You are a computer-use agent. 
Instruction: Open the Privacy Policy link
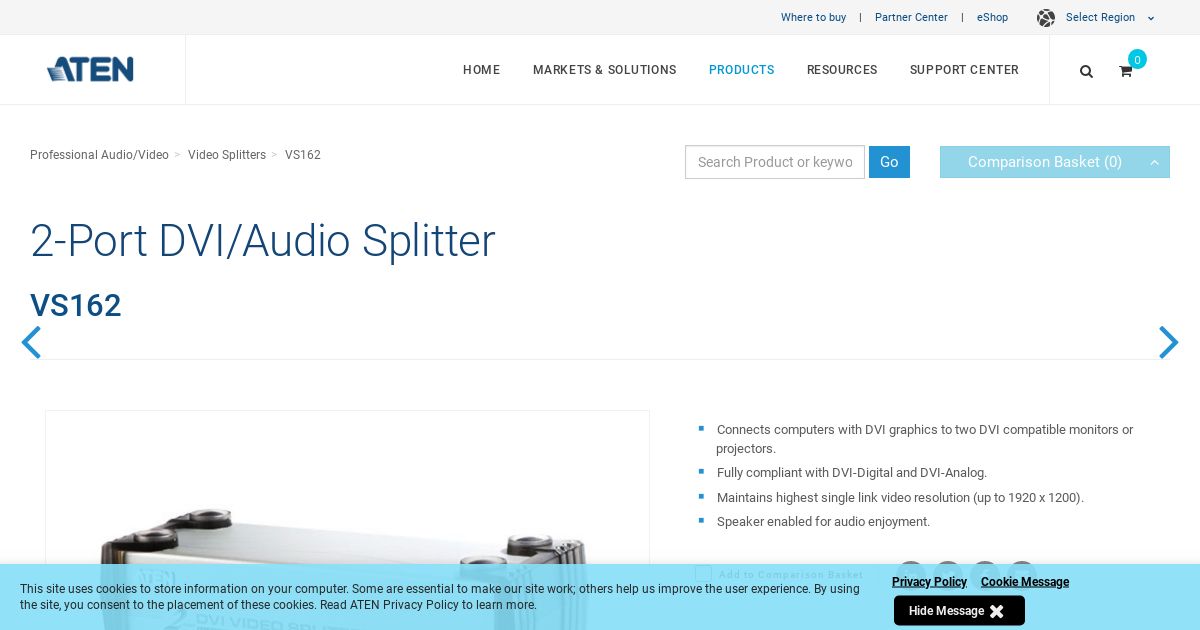click(929, 582)
